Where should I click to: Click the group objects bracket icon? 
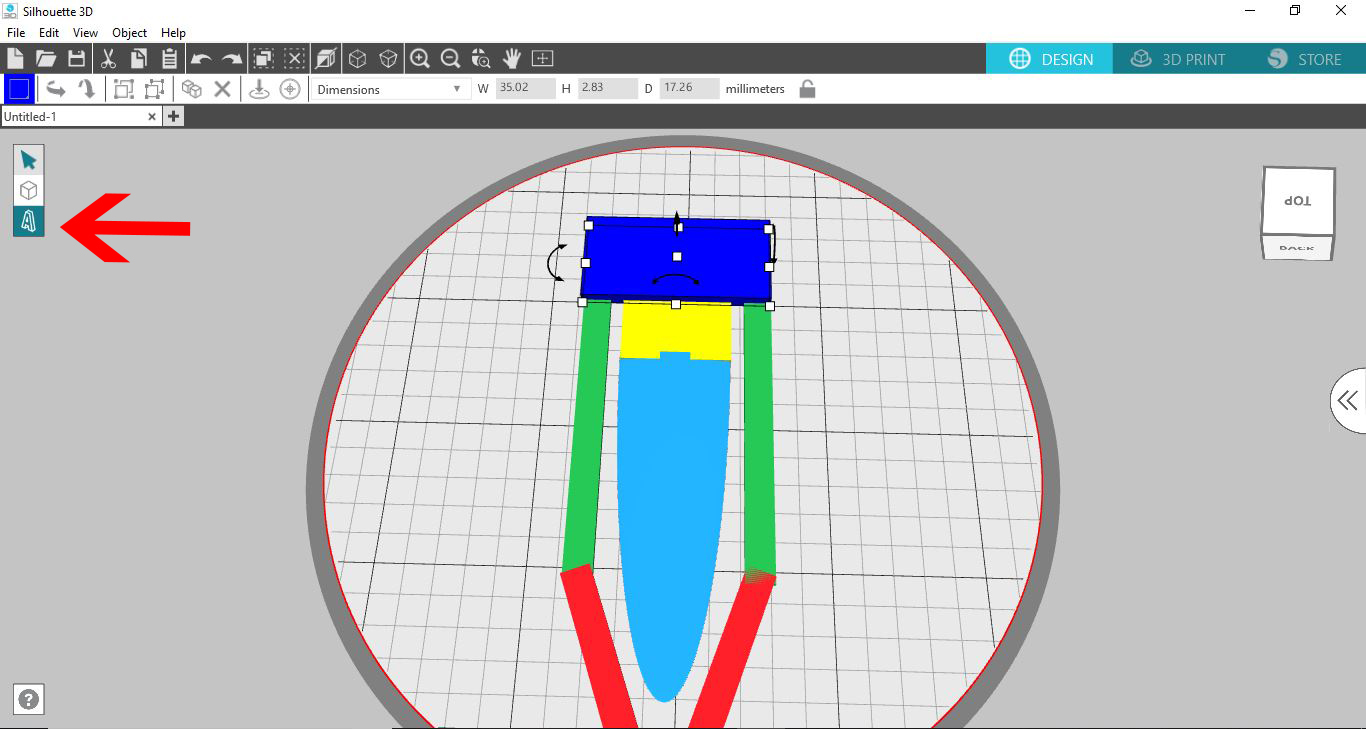click(123, 89)
